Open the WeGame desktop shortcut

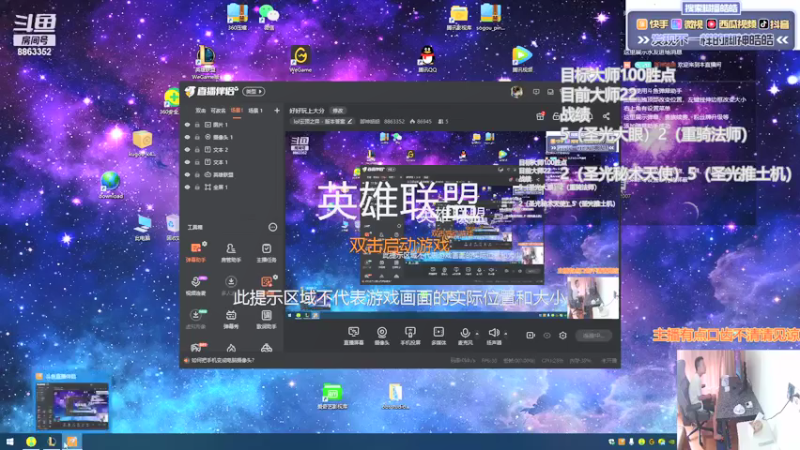click(301, 59)
